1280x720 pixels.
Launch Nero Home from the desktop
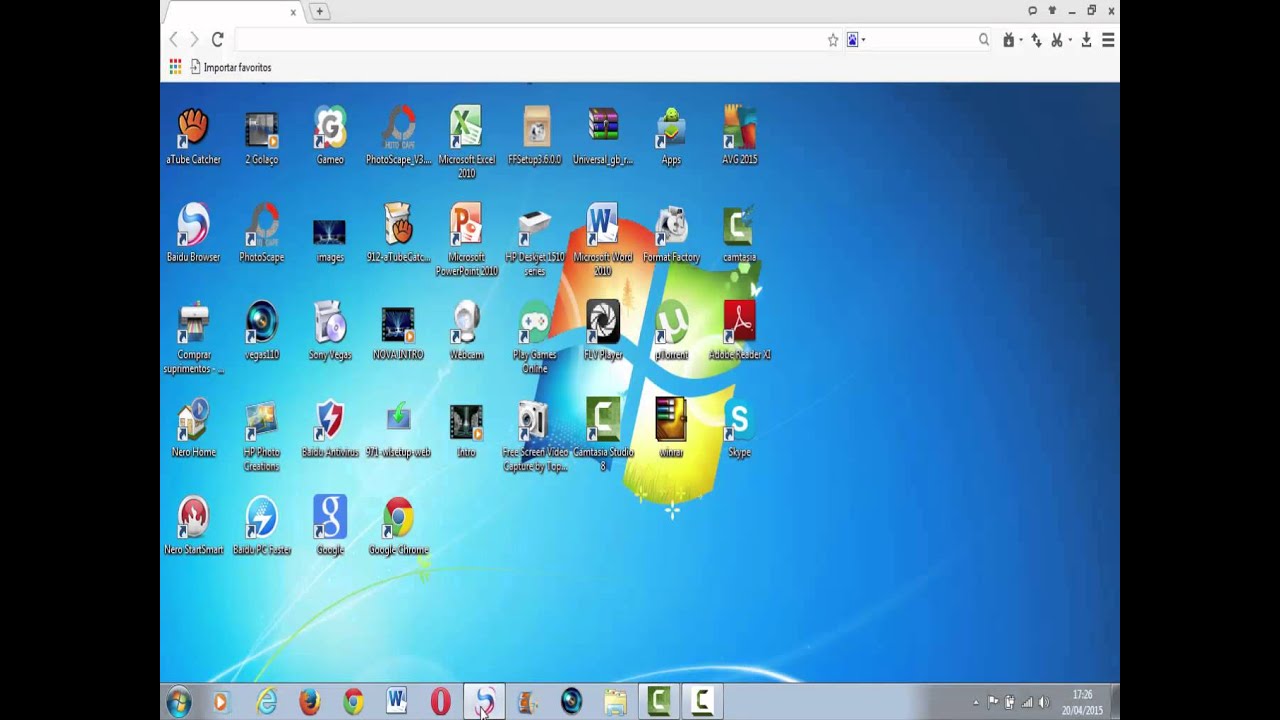pyautogui.click(x=193, y=428)
